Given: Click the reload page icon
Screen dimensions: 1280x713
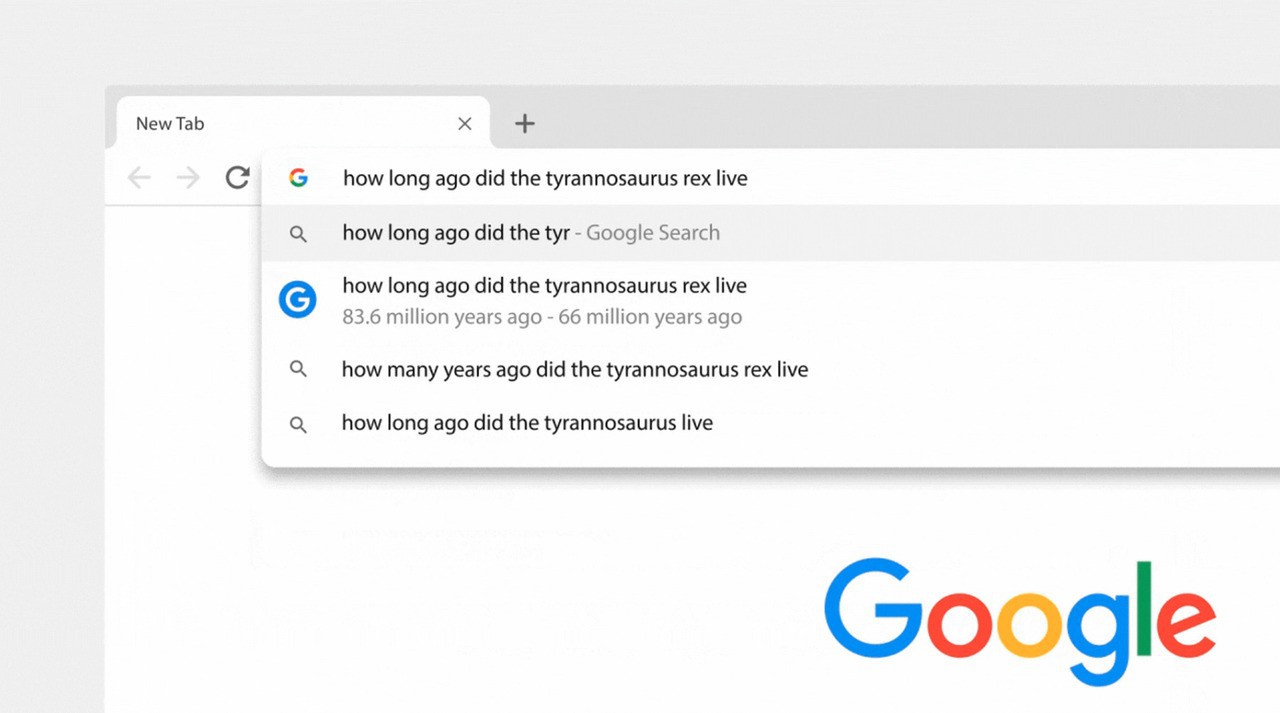Looking at the screenshot, I should [x=237, y=178].
